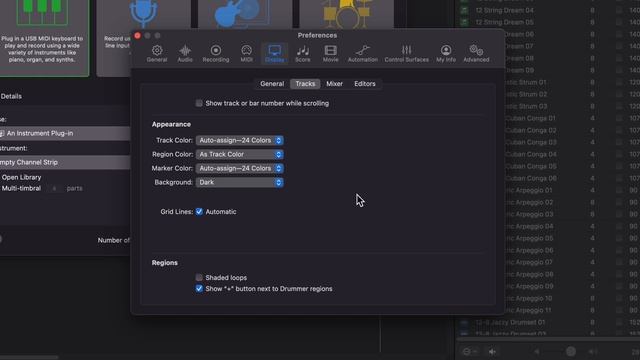Toggle the Automatic grid lines checkbox
This screenshot has height=360, width=640.
tap(199, 211)
